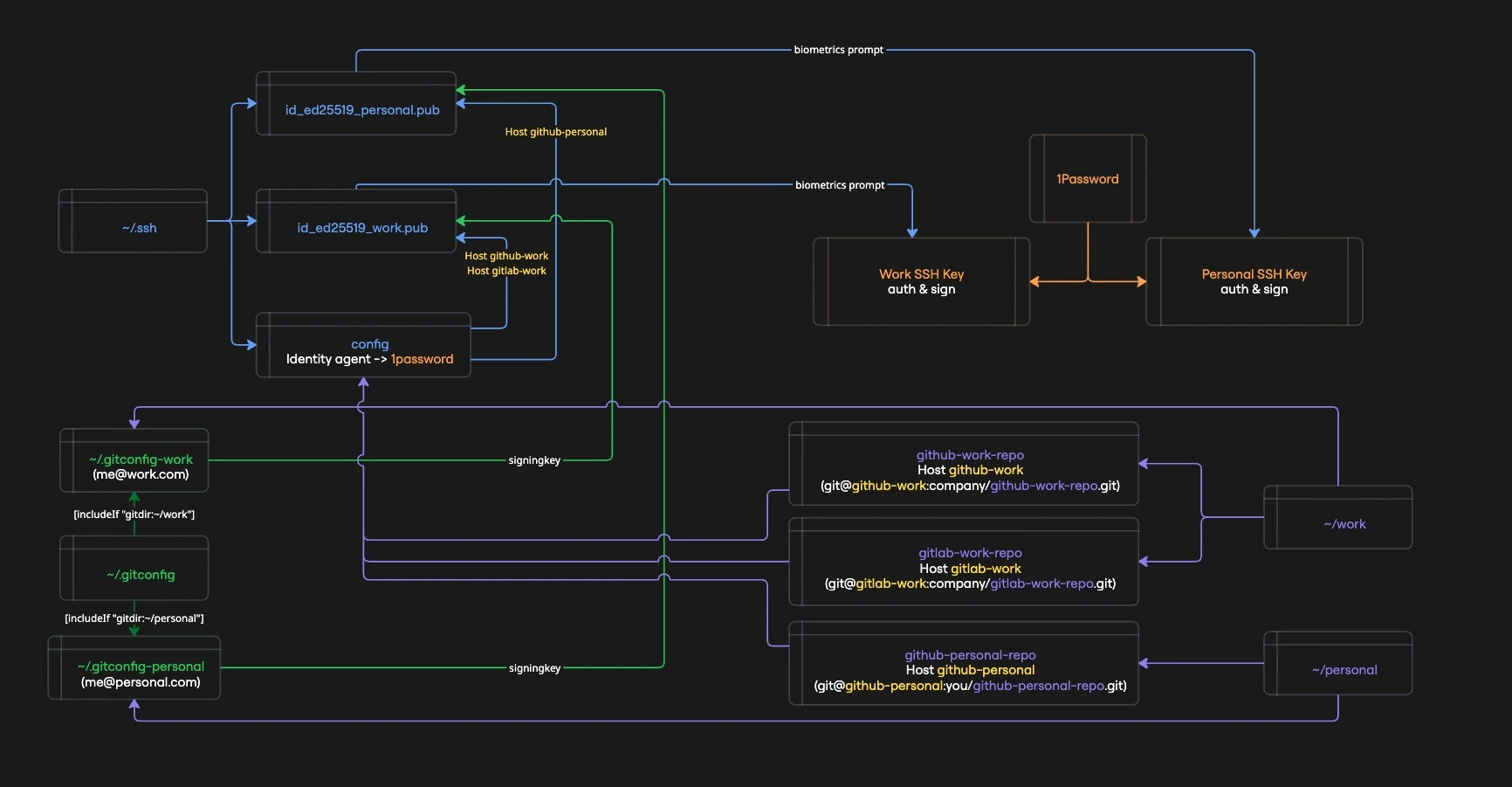Screen dimensions: 1512x787
Task: Select the config Identity agent node
Action: 363,345
